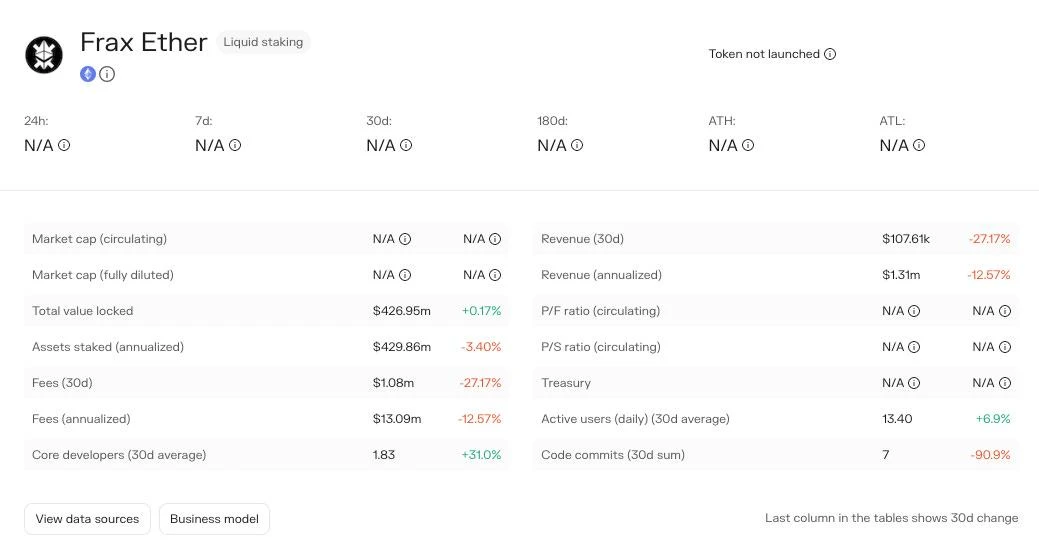Click the Frax Ether logo icon
Screen dimensions: 1039x553
pos(44,55)
